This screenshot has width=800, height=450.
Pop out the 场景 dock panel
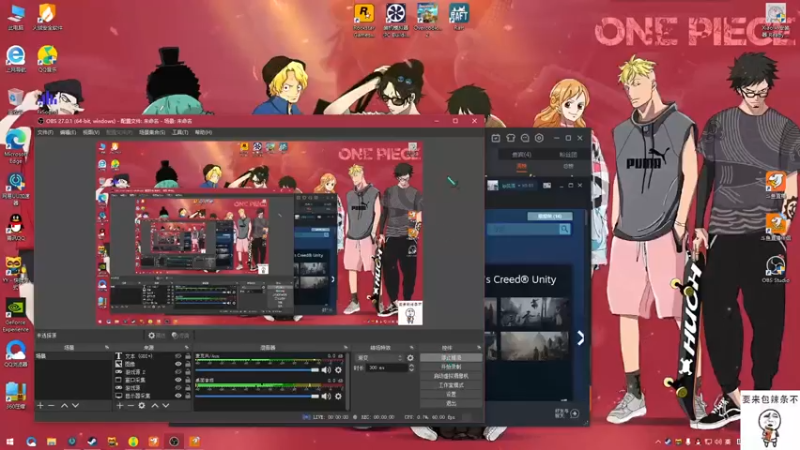point(107,347)
